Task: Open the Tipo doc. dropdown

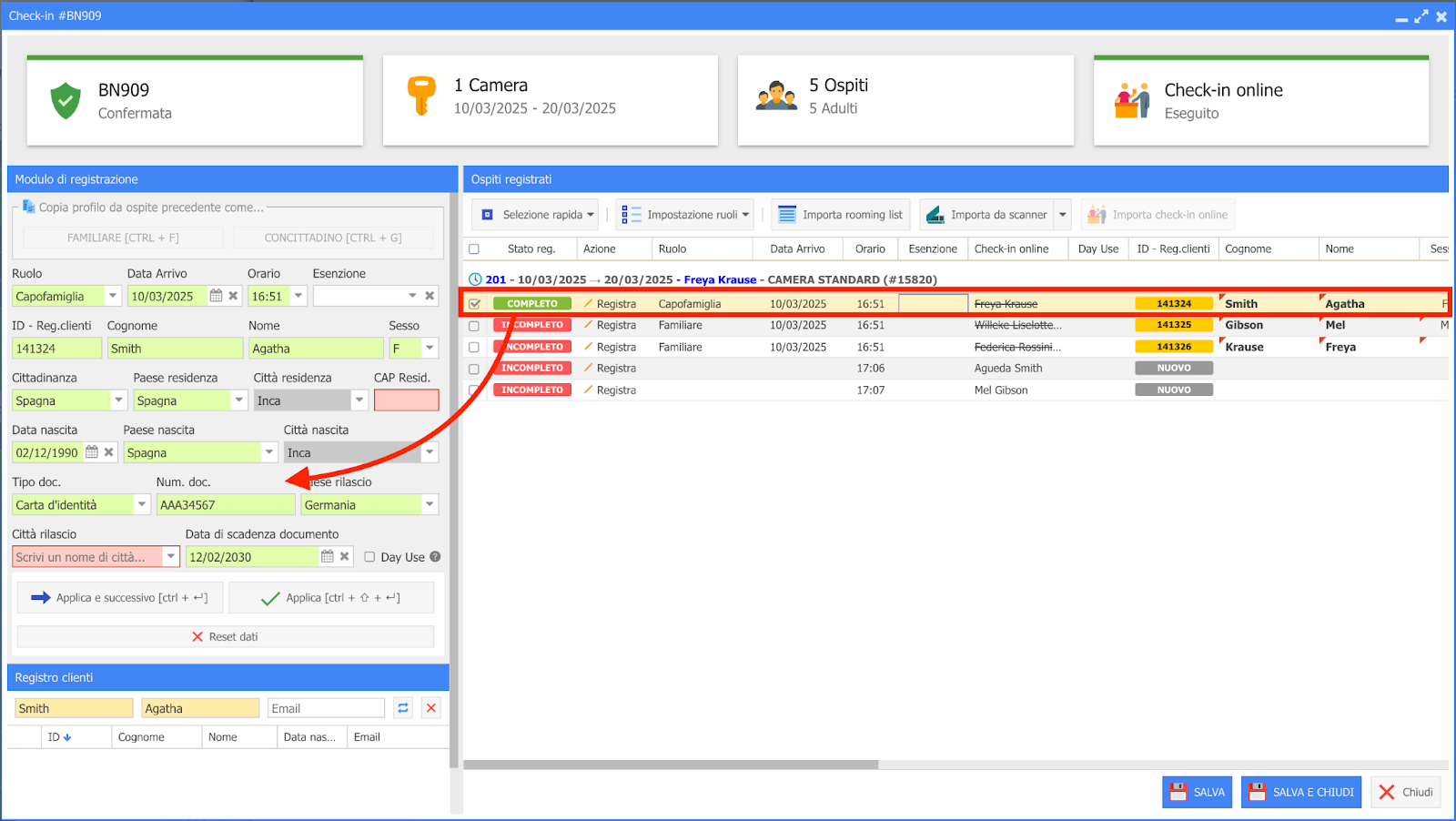Action: click(142, 504)
